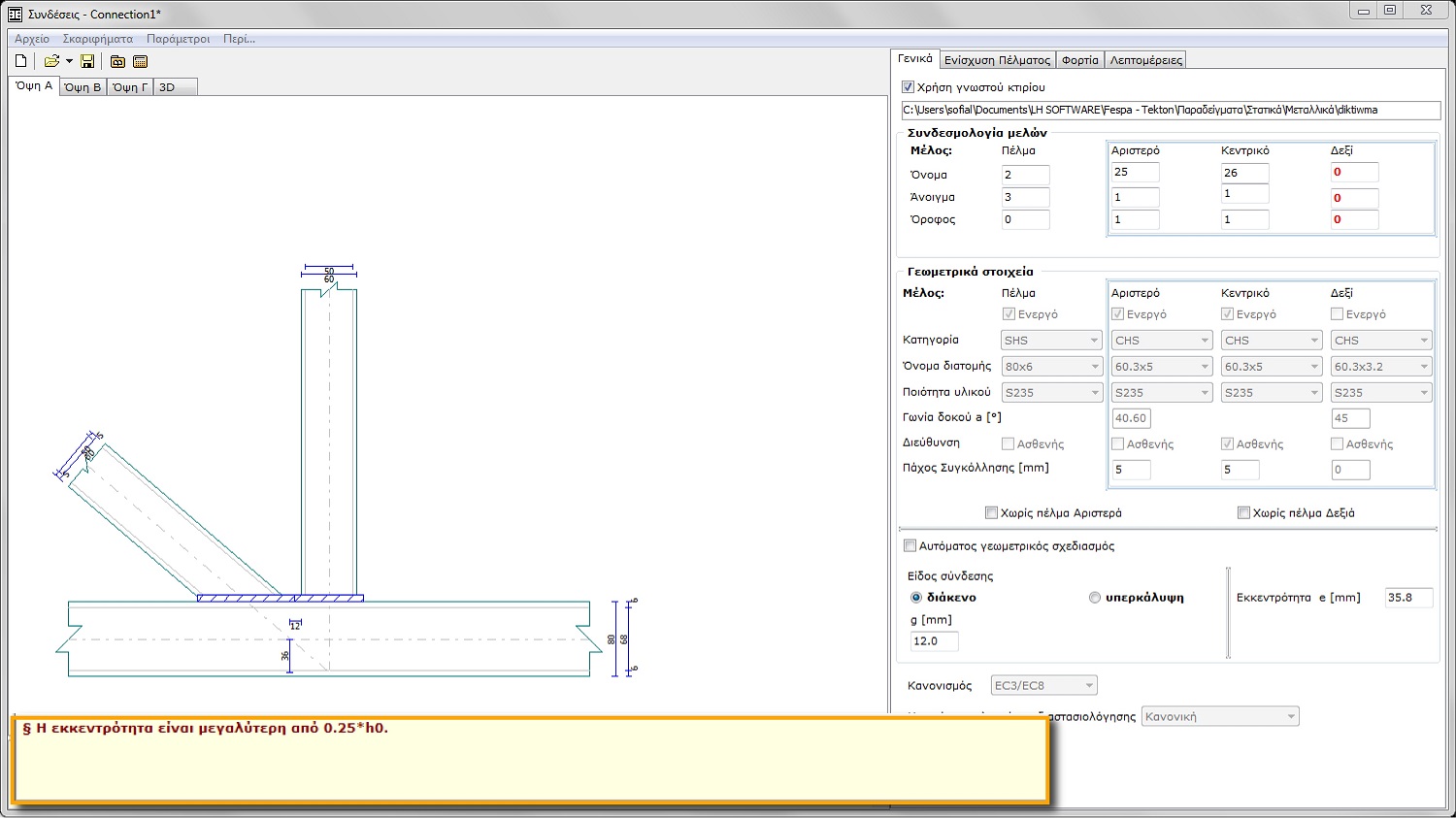The image size is (1456, 818).
Task: Open the arrow next to Open folder icon
Action: 69,61
